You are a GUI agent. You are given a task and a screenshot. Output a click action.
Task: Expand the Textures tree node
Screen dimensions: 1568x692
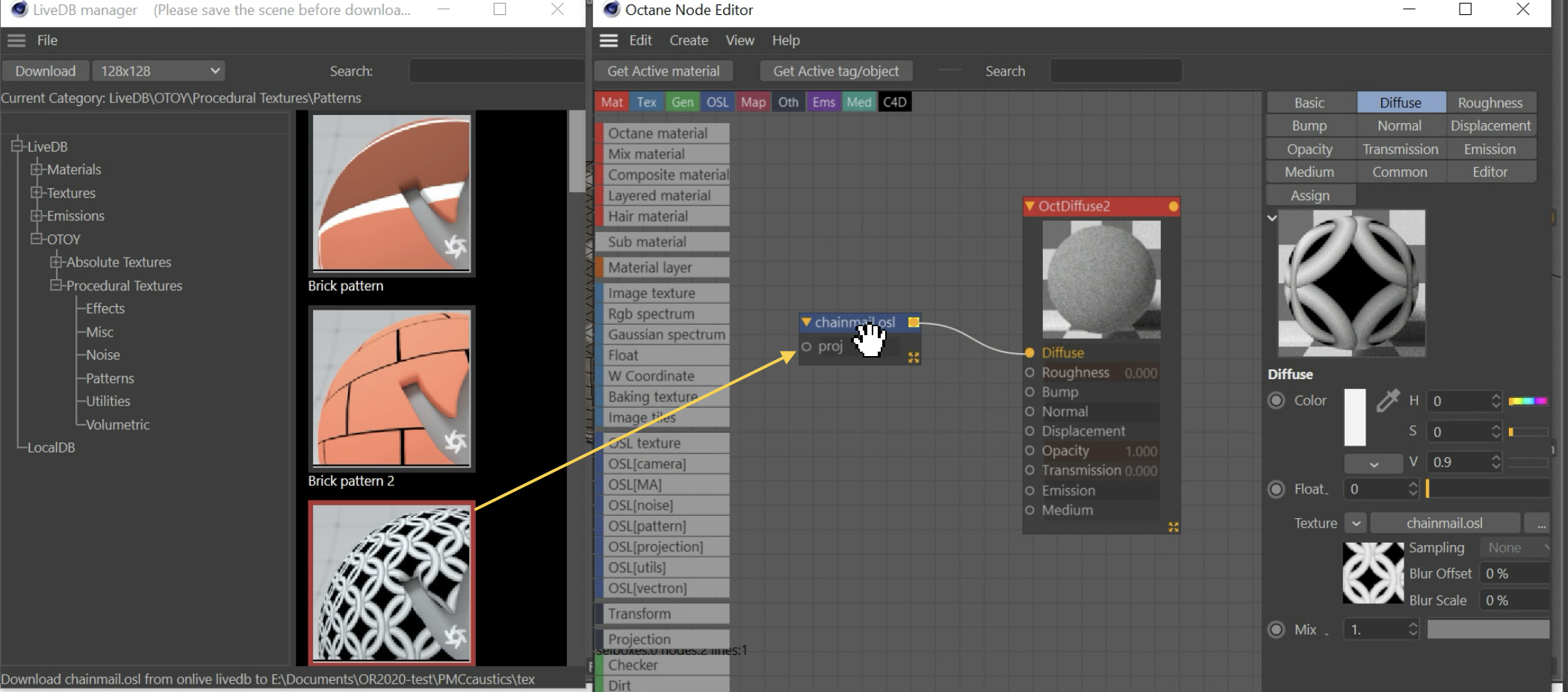[x=36, y=193]
